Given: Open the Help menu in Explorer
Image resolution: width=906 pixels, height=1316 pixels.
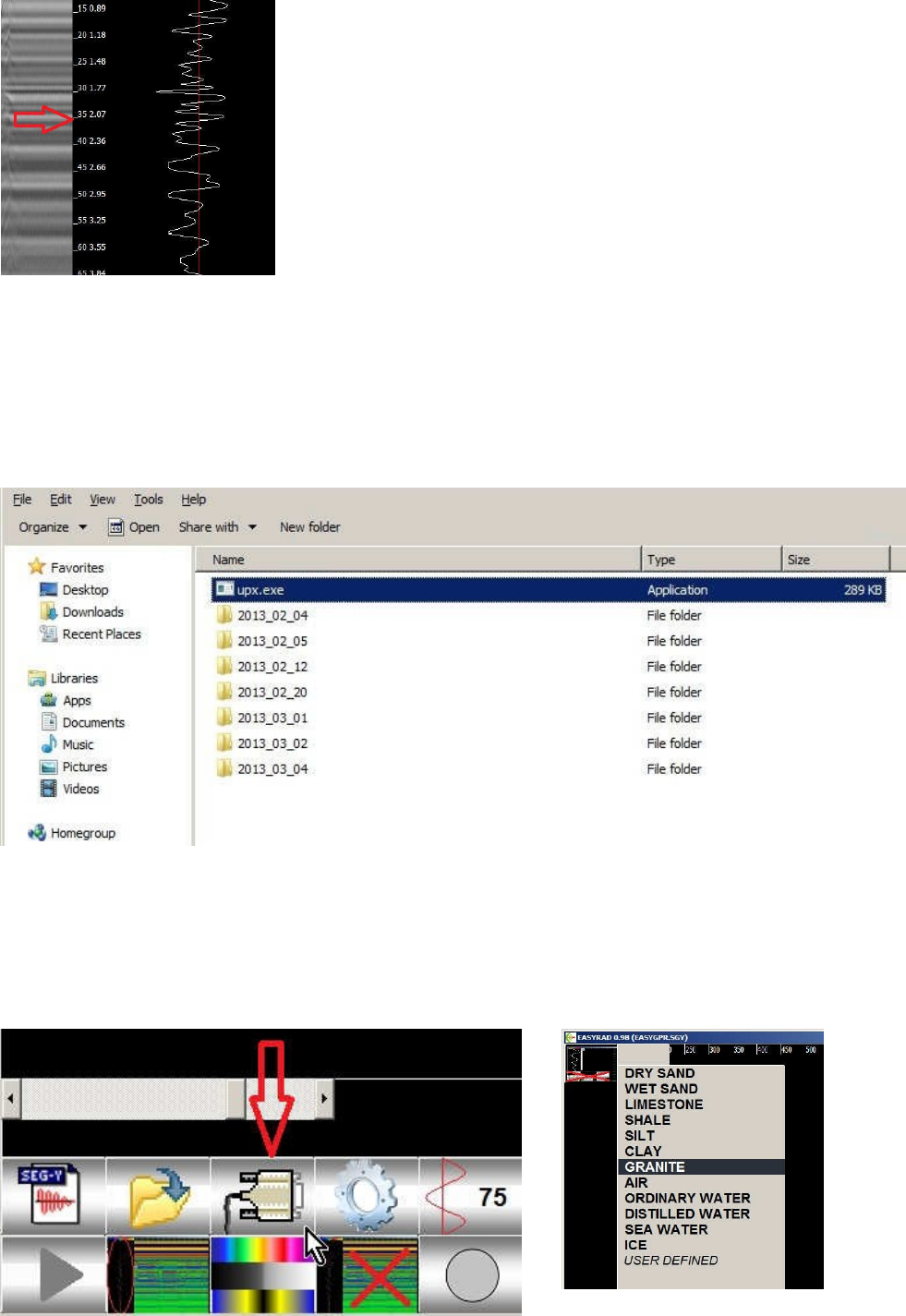Looking at the screenshot, I should (193, 499).
